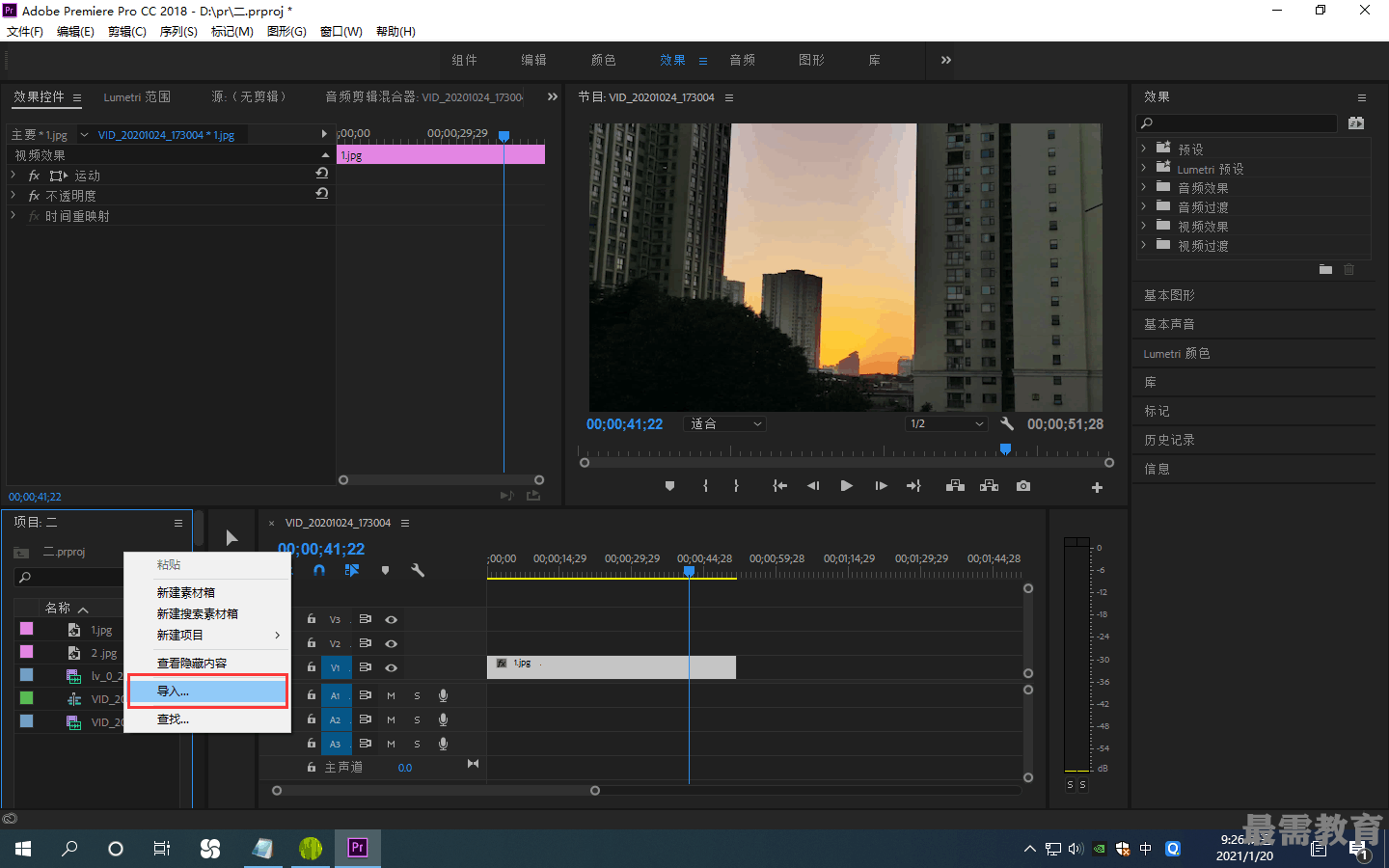
Task: Open timeline display settings wrench
Action: pos(418,570)
